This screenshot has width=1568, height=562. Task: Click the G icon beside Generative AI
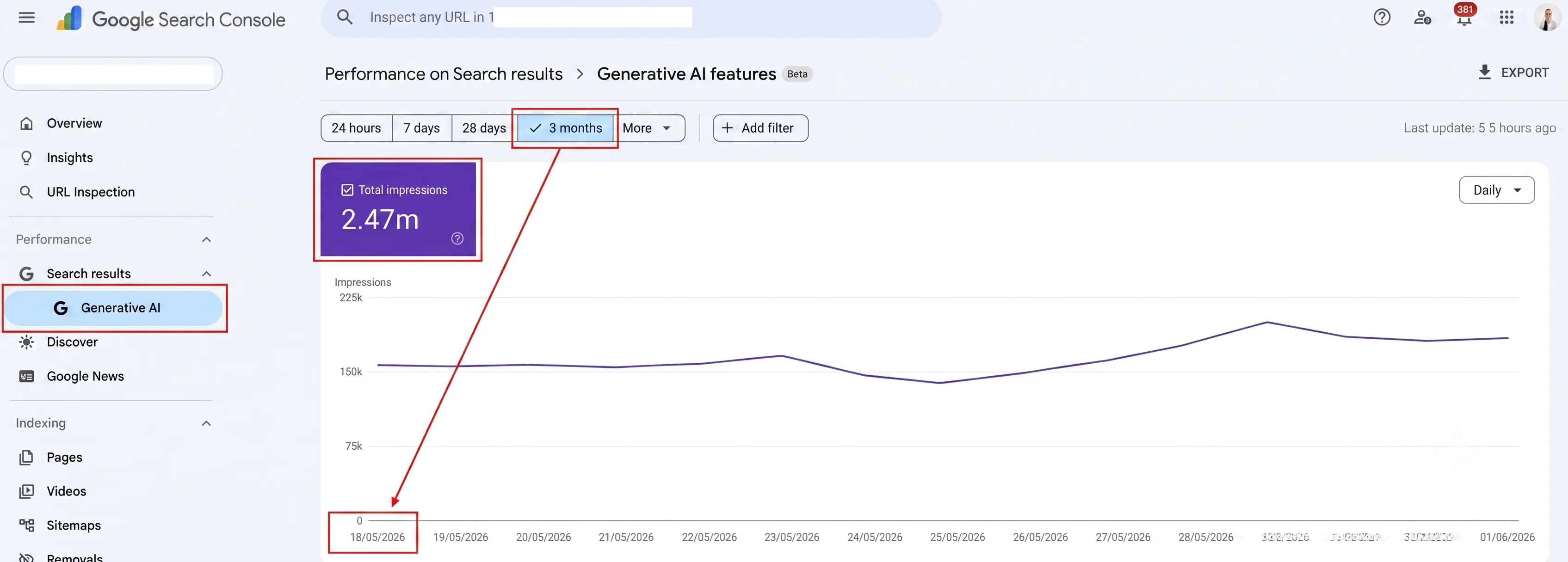(x=60, y=308)
